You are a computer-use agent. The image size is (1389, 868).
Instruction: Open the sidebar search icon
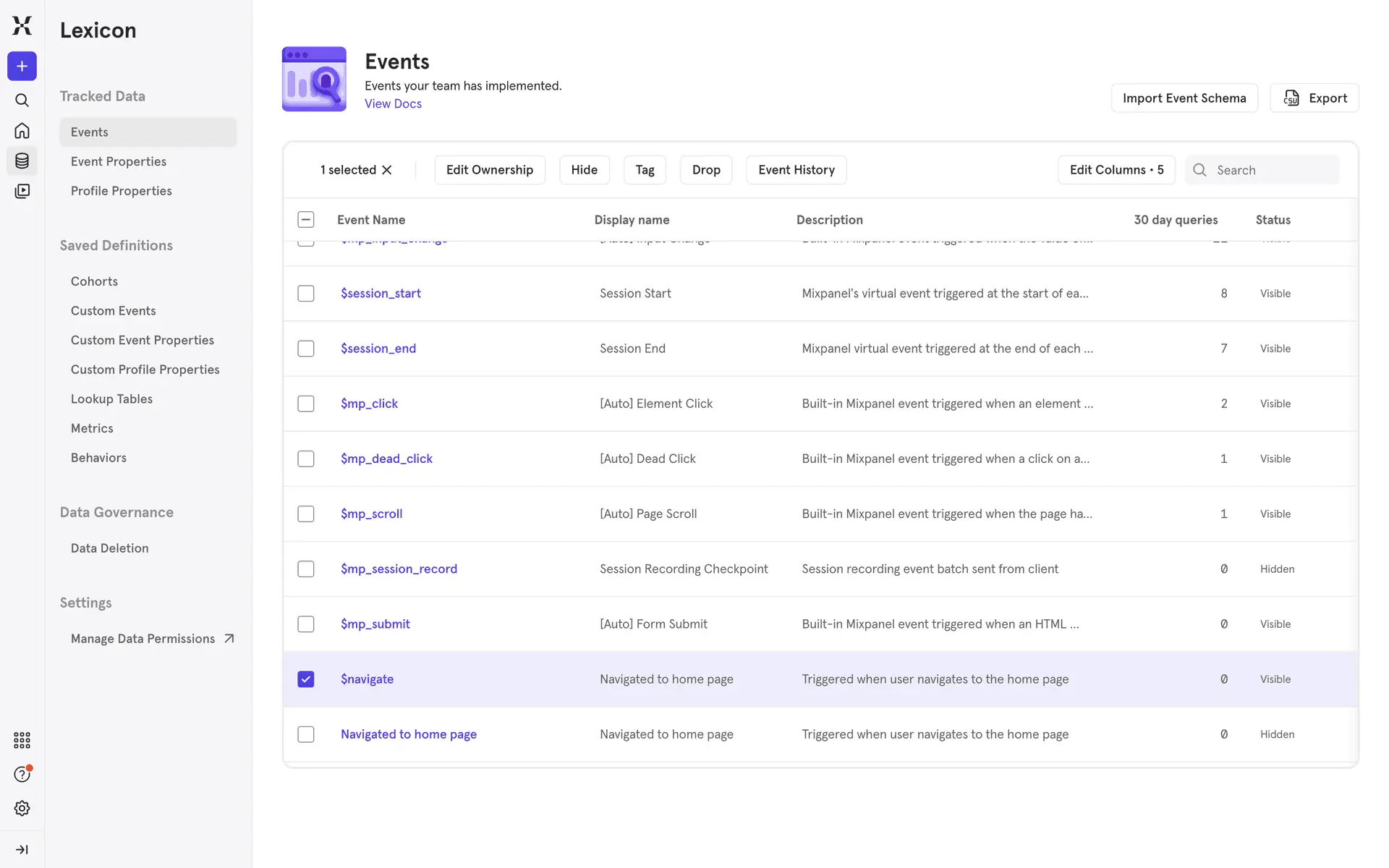[x=22, y=101]
